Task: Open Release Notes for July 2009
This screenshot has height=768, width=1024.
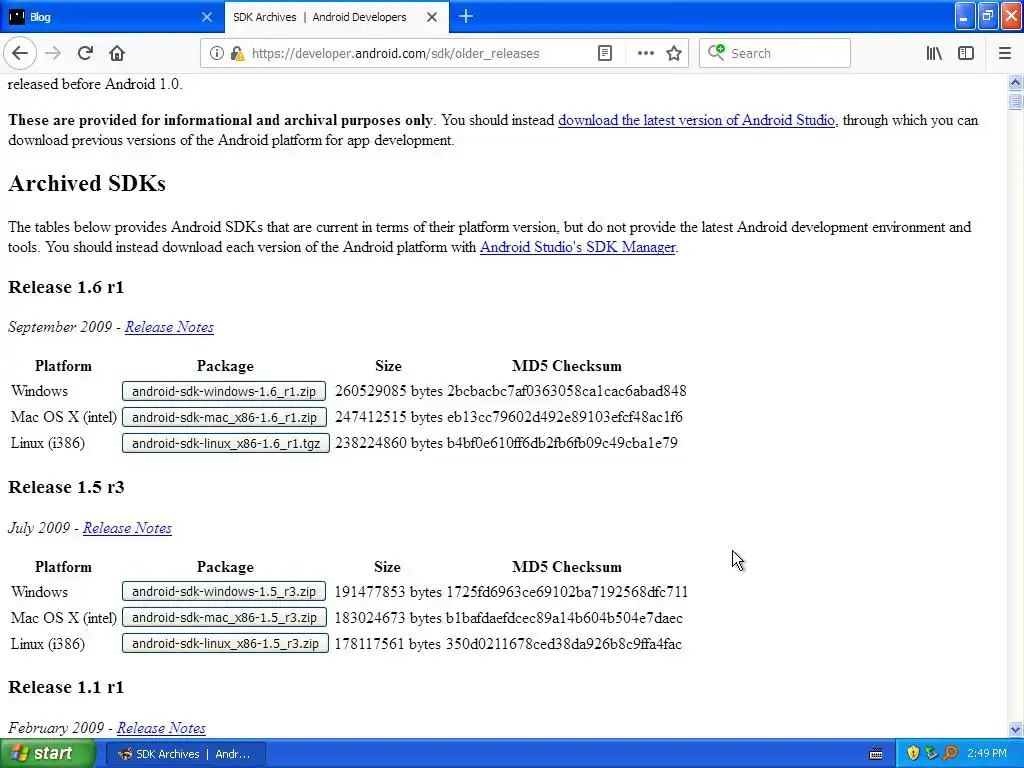Action: point(127,528)
